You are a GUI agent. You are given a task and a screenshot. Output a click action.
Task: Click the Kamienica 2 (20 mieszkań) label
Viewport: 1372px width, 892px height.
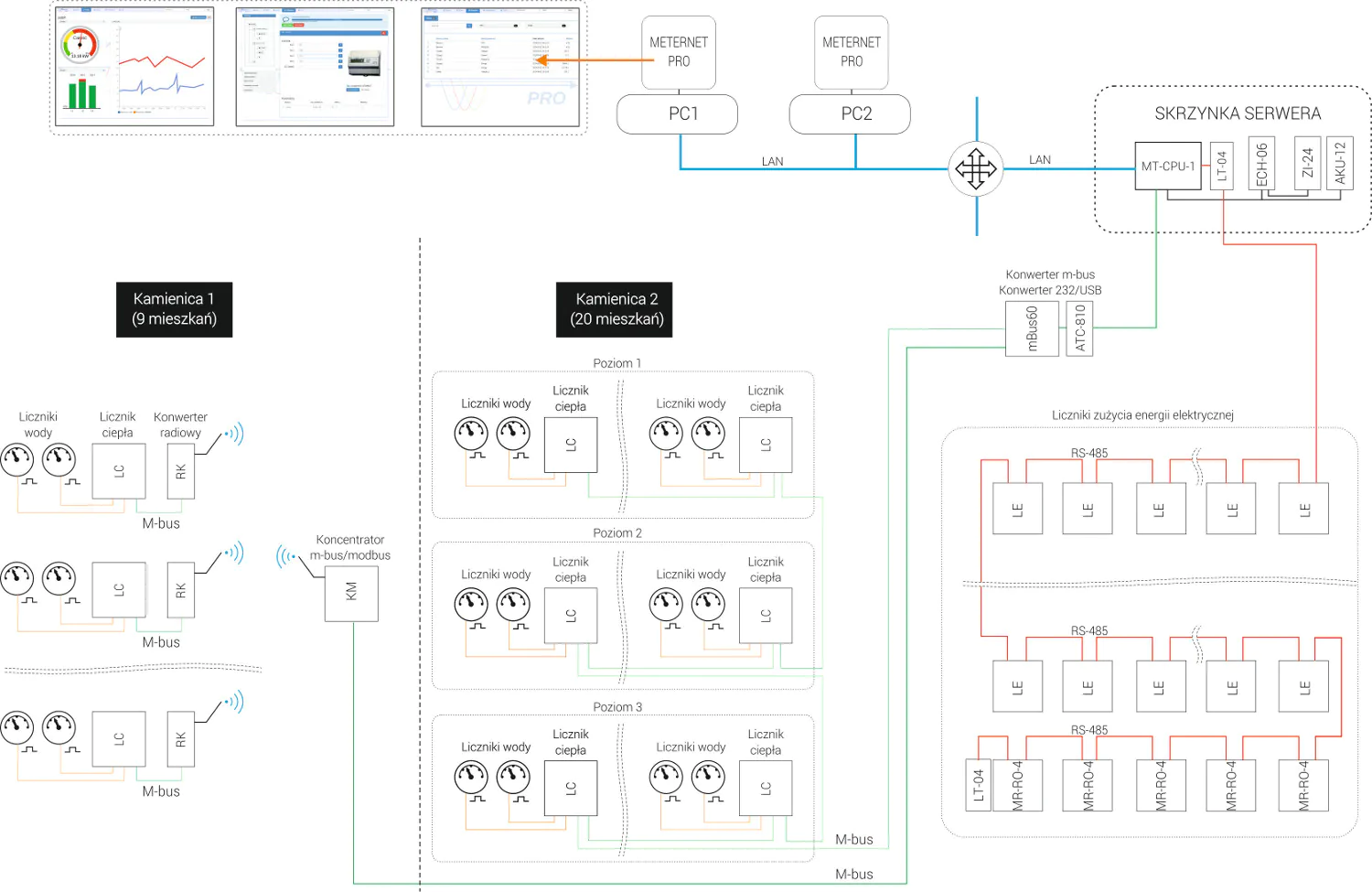click(615, 309)
